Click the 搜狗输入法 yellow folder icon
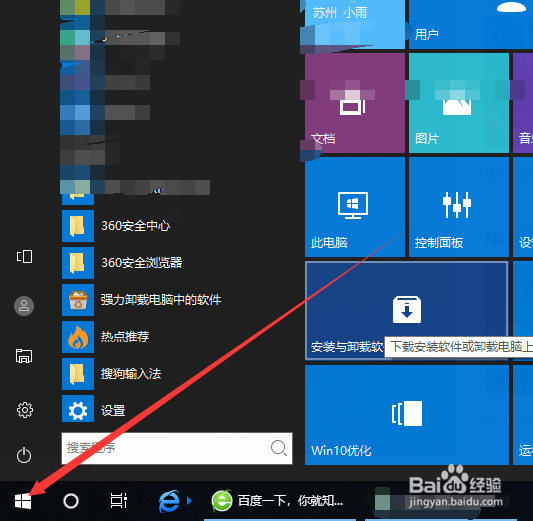This screenshot has height=521, width=533. pyautogui.click(x=78, y=374)
